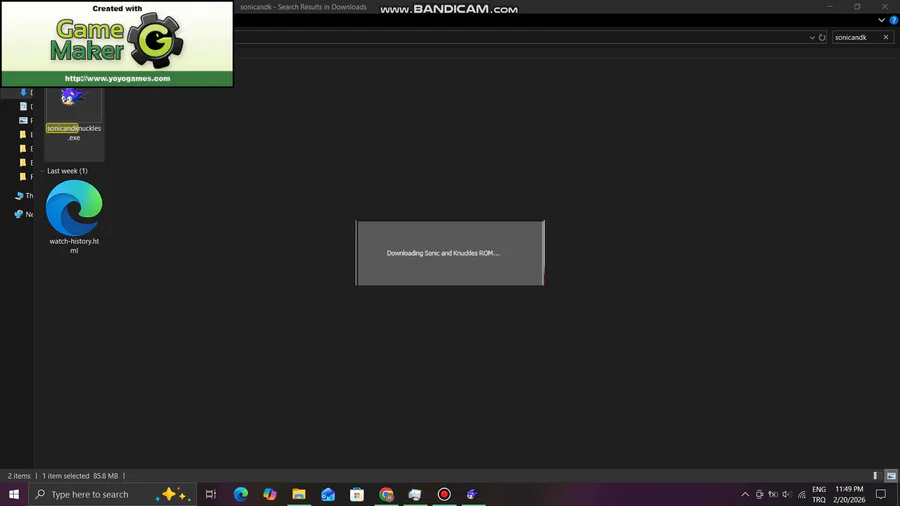
Task: Switch to large icons view in status bar
Action: [x=891, y=476]
